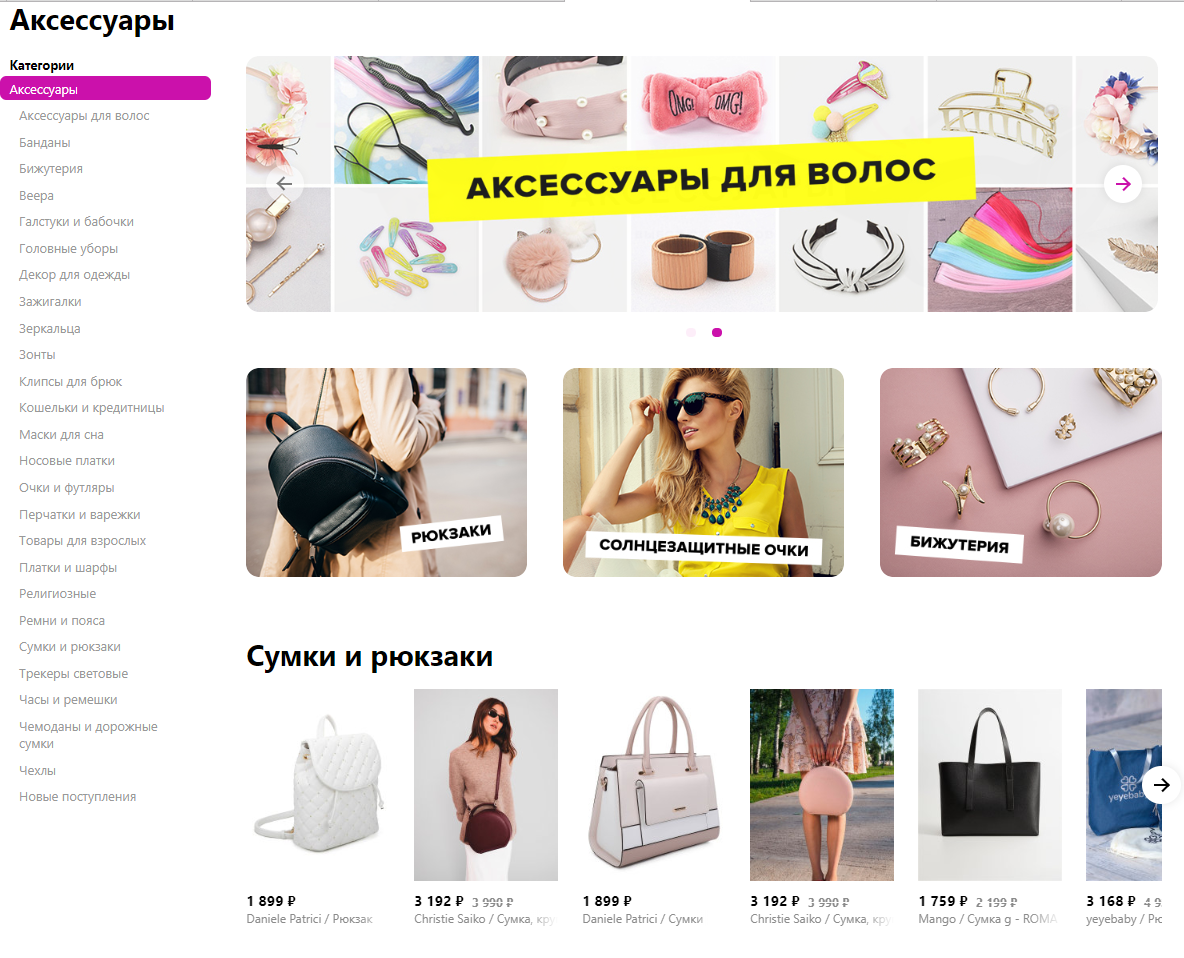The image size is (1184, 958).
Task: Open the Солнцезащитные очки promo tile
Action: 703,473
